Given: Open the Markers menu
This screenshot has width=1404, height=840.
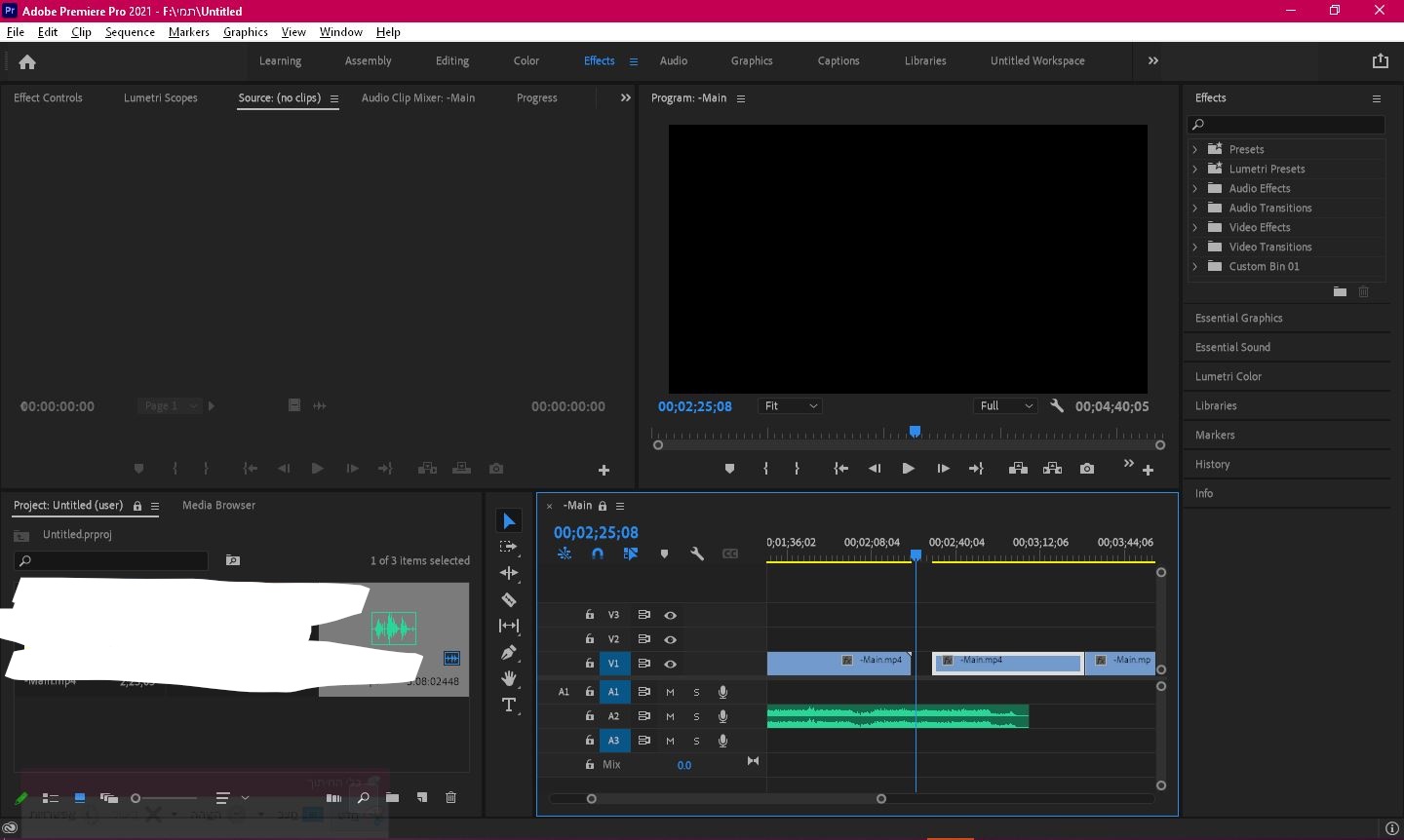Looking at the screenshot, I should tap(189, 32).
